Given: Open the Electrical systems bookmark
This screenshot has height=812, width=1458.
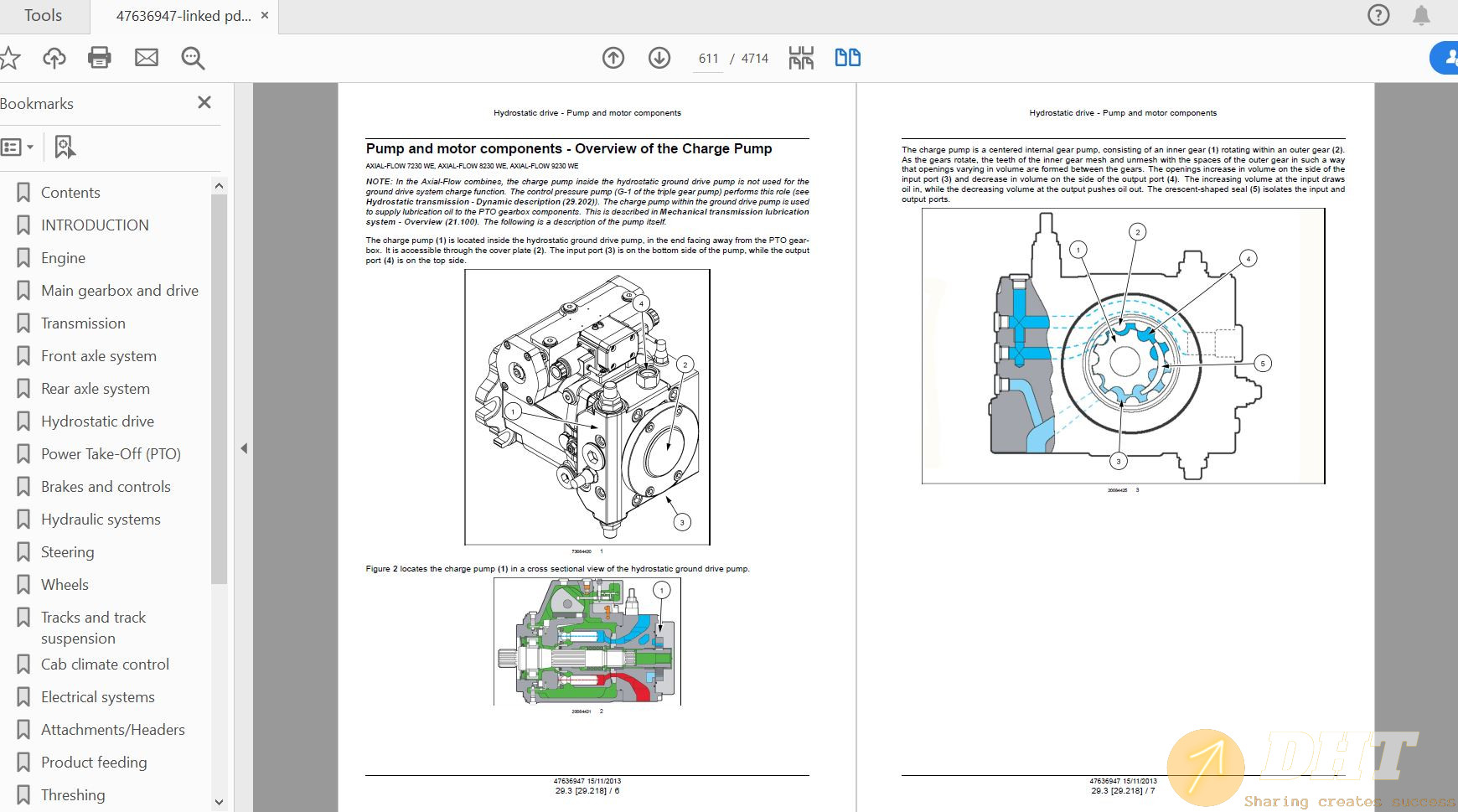Looking at the screenshot, I should coord(98,697).
